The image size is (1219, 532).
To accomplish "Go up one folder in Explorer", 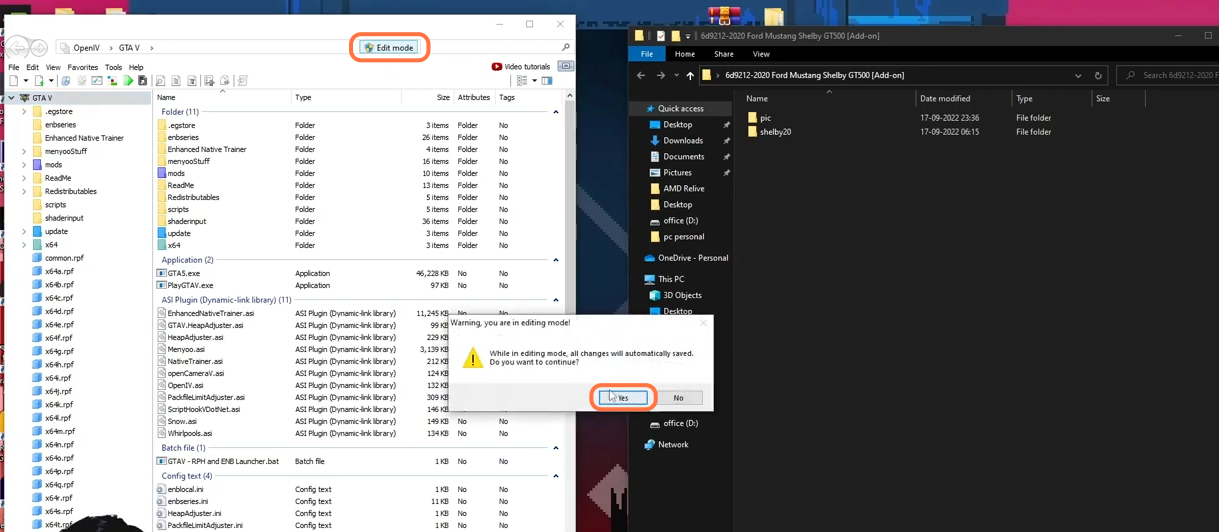I will tap(690, 75).
